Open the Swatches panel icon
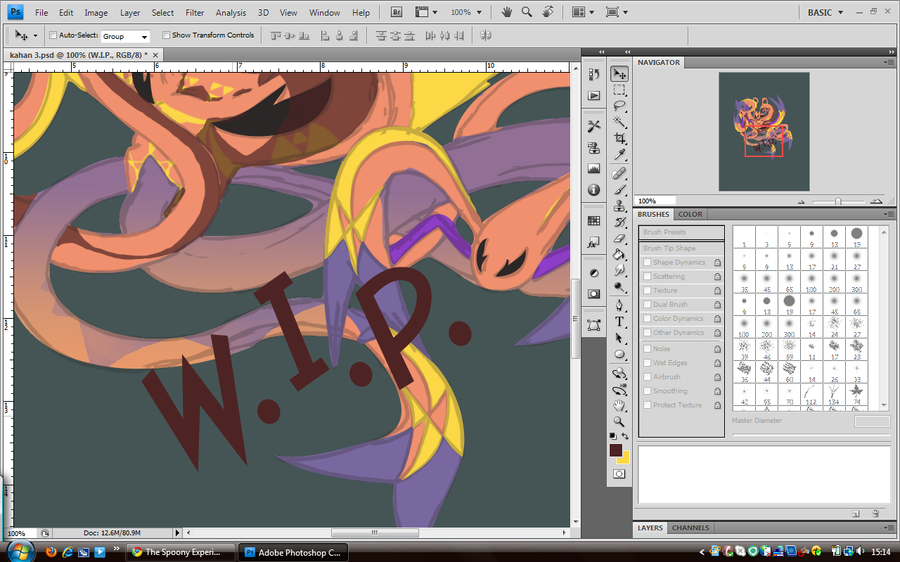 [594, 221]
